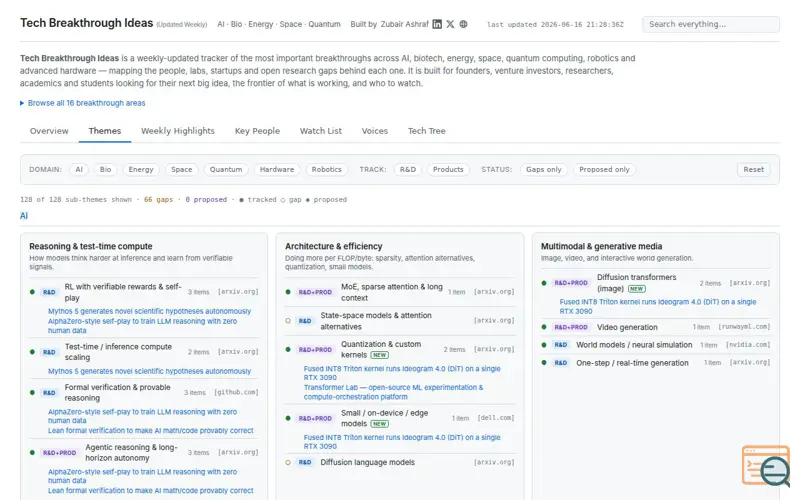Toggle the R&D track filter
Image resolution: width=800 pixels, height=500 pixels.
pos(408,169)
